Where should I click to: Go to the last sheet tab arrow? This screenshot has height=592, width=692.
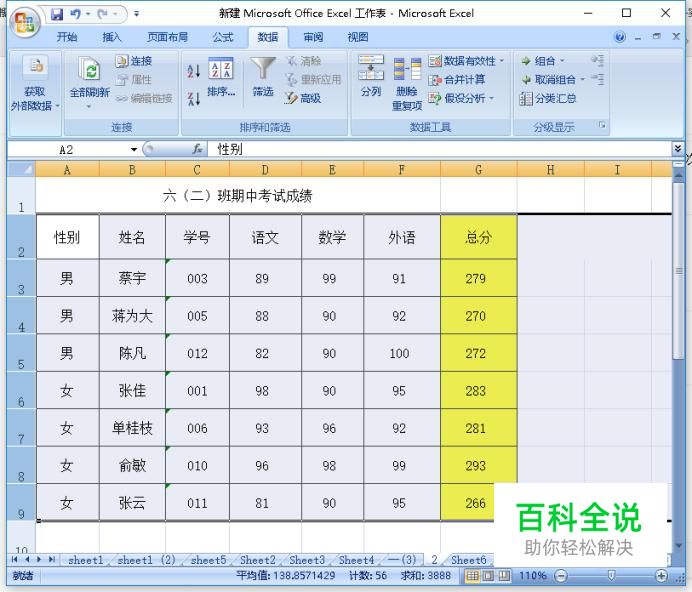point(52,559)
